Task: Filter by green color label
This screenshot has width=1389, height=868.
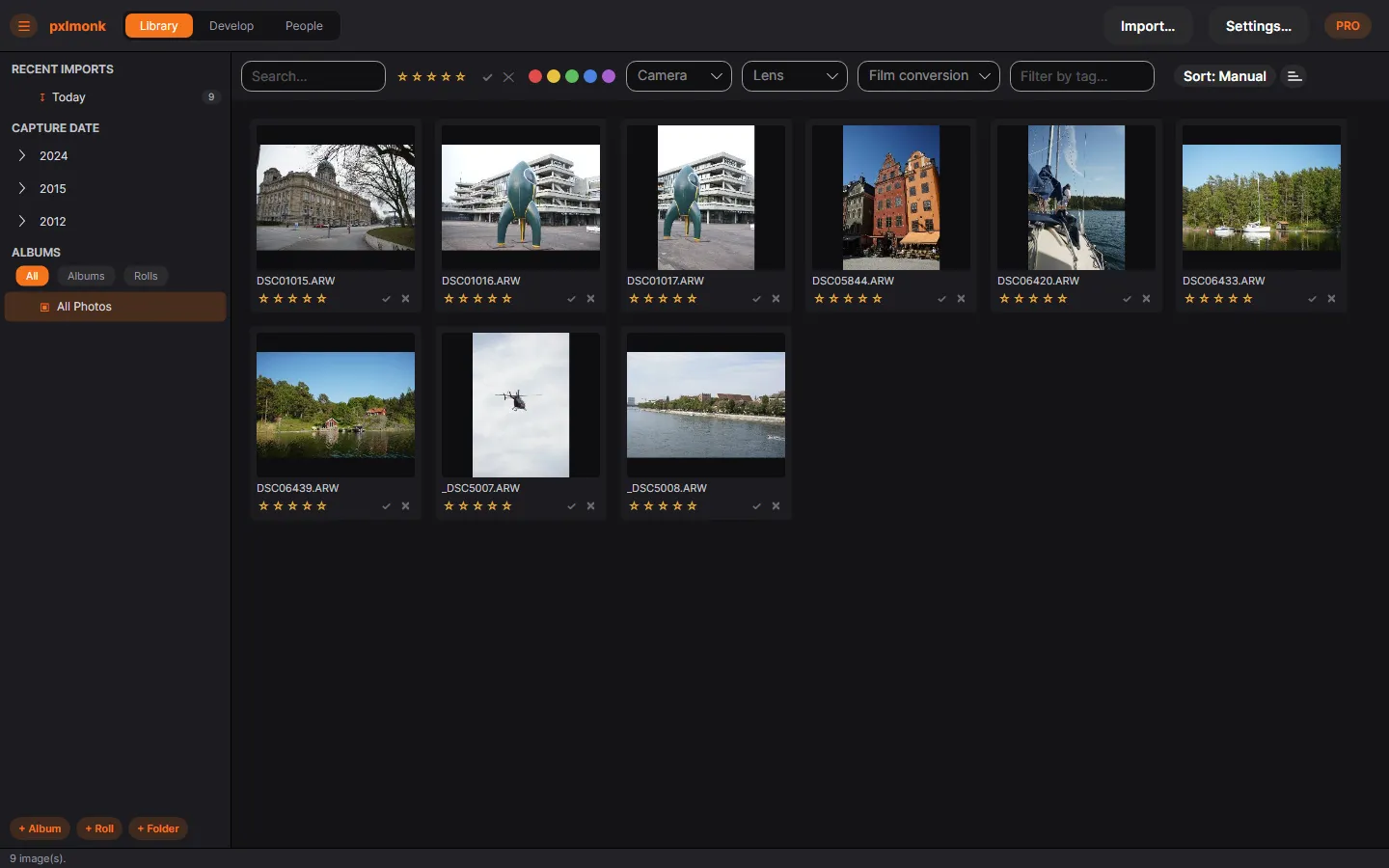Action: (572, 76)
